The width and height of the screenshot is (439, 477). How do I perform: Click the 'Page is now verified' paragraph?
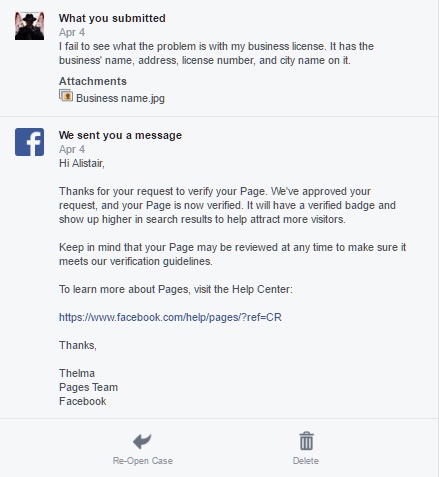pos(227,205)
